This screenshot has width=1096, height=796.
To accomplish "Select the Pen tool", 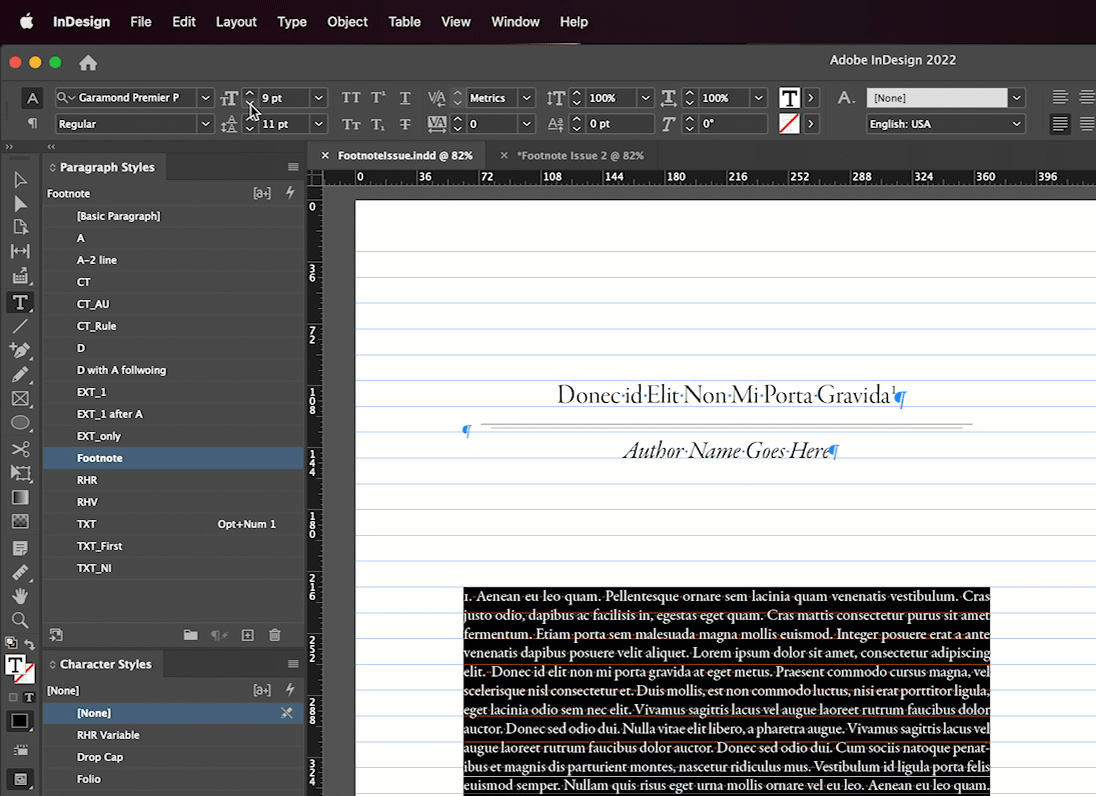I will pos(20,349).
